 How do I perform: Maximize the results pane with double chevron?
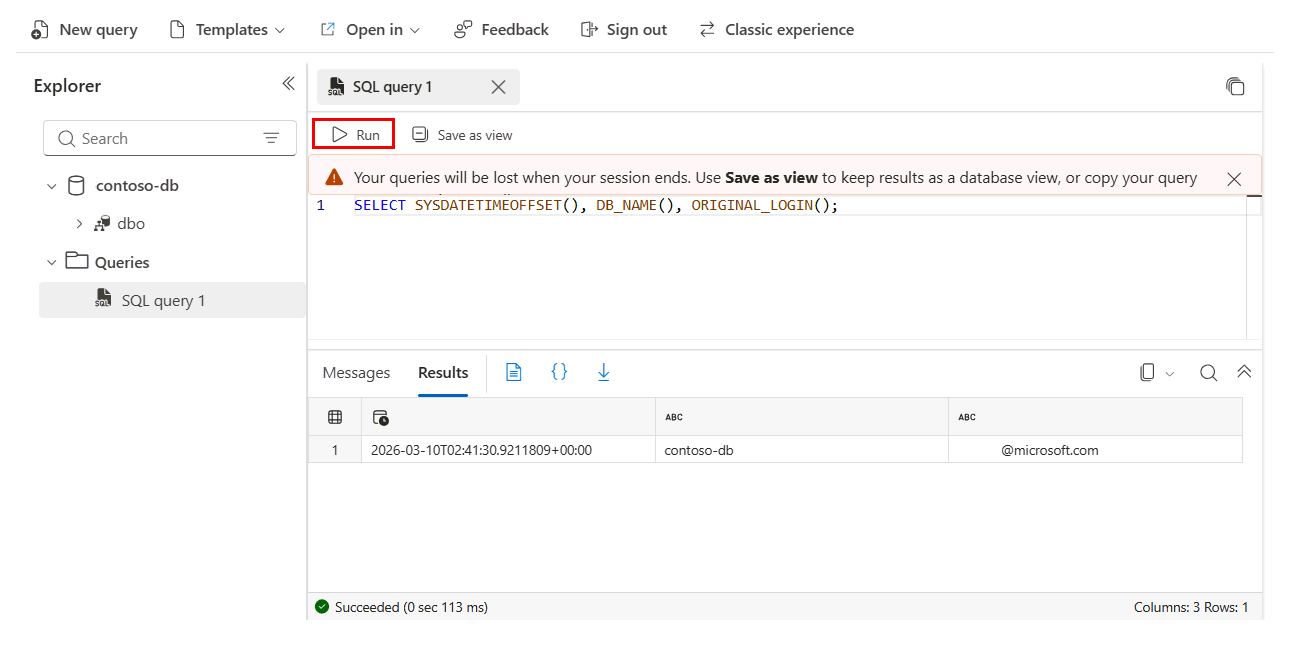pyautogui.click(x=1244, y=371)
